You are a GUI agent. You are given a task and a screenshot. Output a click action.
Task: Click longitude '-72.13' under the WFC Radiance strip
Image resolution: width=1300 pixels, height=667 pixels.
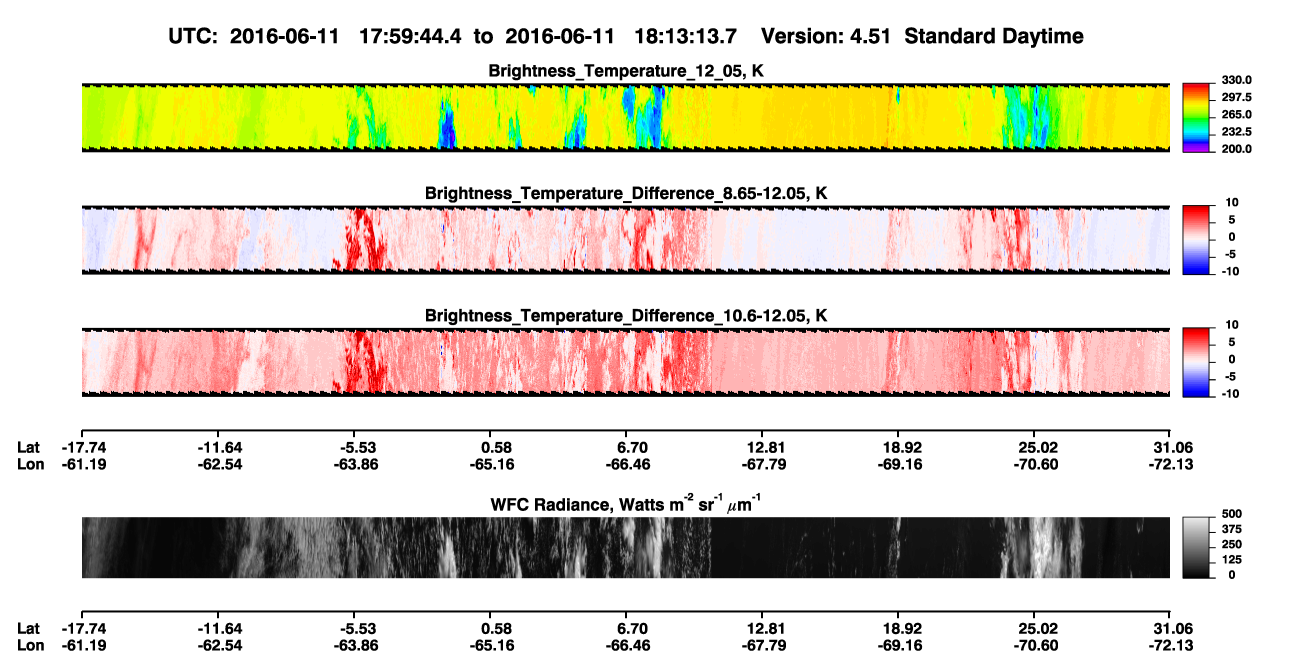point(1169,646)
